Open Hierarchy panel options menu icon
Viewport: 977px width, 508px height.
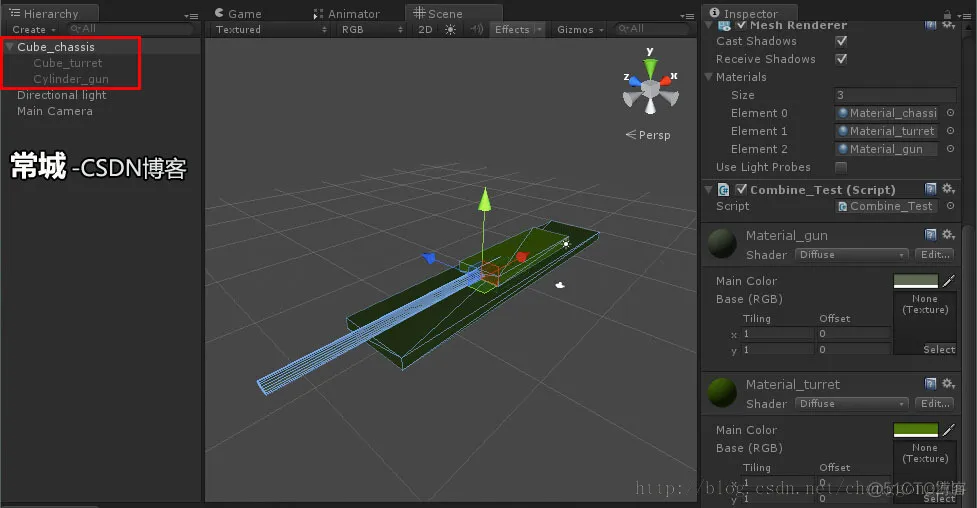point(191,16)
